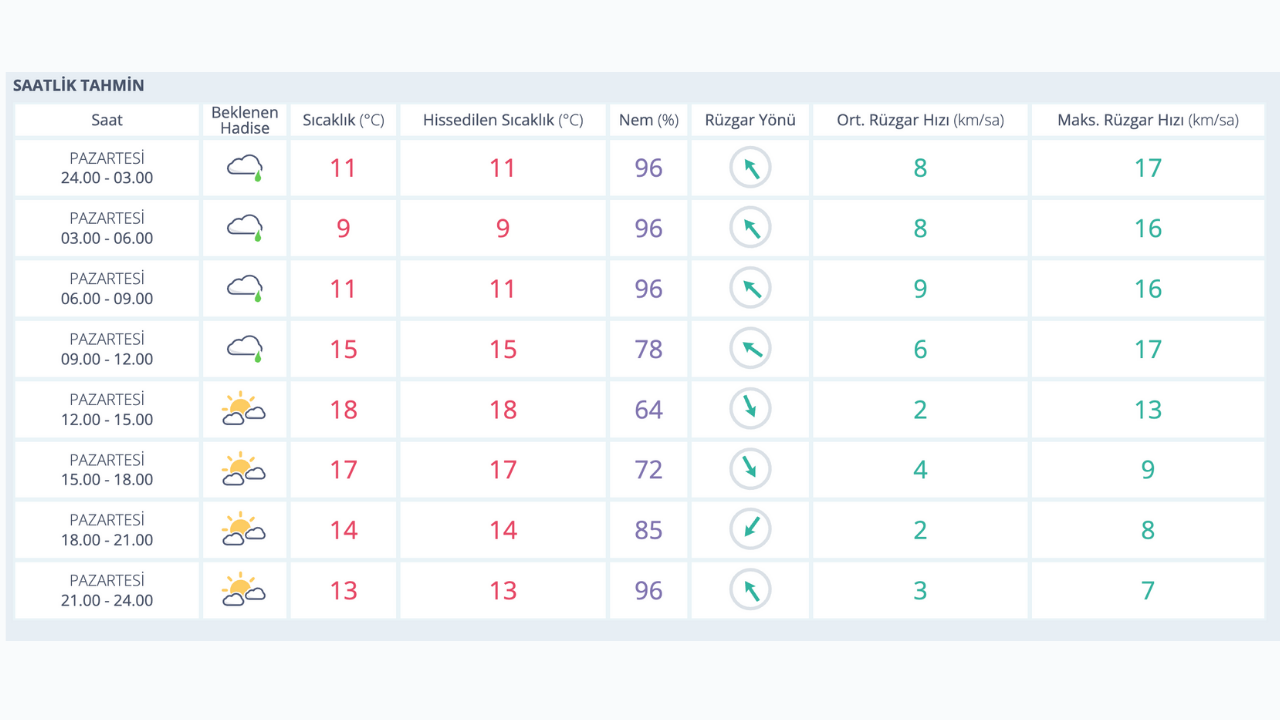
Task: Select the Beklenen Hadise column header
Action: point(245,120)
